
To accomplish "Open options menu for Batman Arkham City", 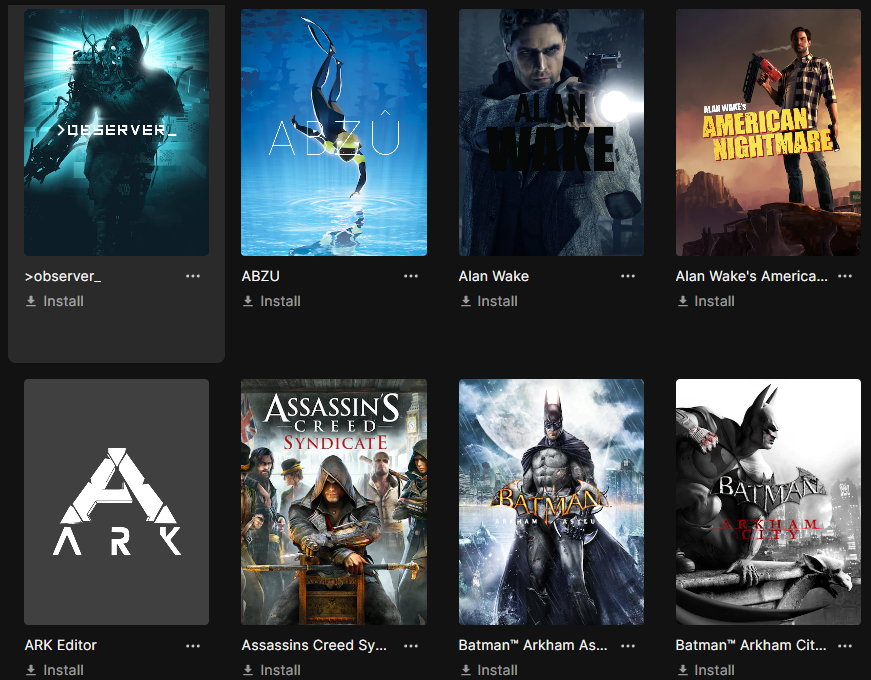I will [845, 646].
